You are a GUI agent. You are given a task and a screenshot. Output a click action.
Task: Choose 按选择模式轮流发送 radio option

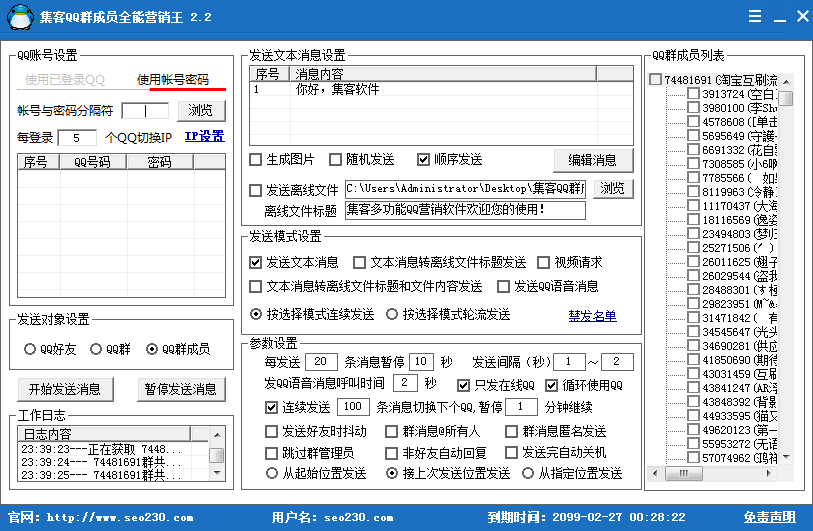392,314
